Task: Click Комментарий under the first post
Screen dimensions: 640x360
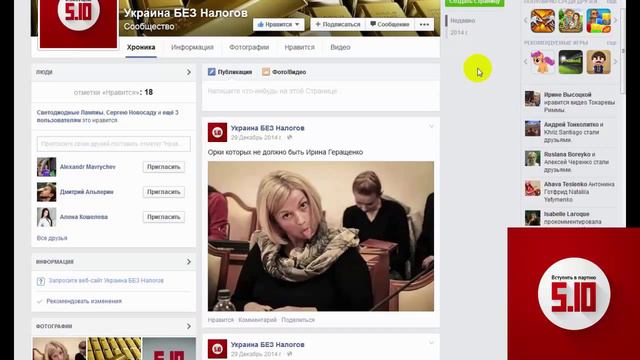Action: (x=258, y=320)
